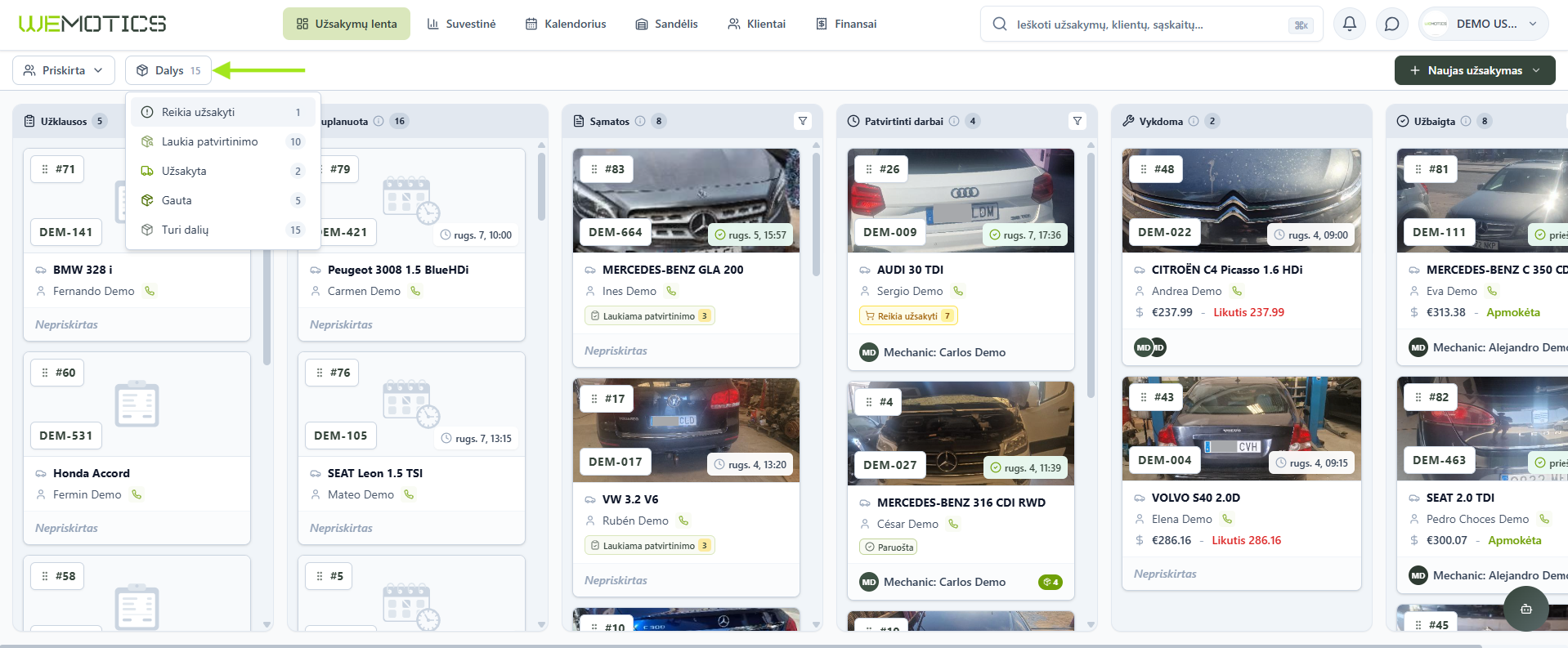Select Reikia užsakyti filter option
This screenshot has height=648, width=1568.
tap(222, 112)
